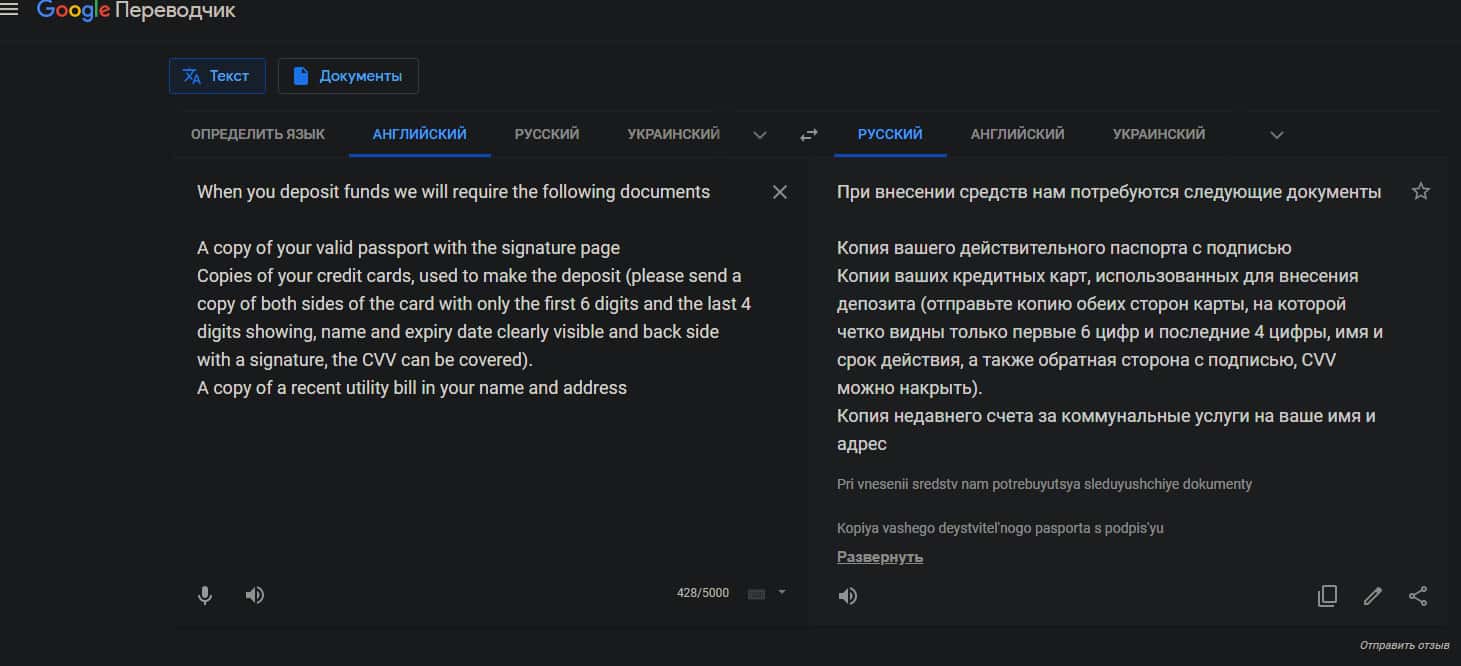
Task: Select the Определить язык source tab
Action: 258,134
